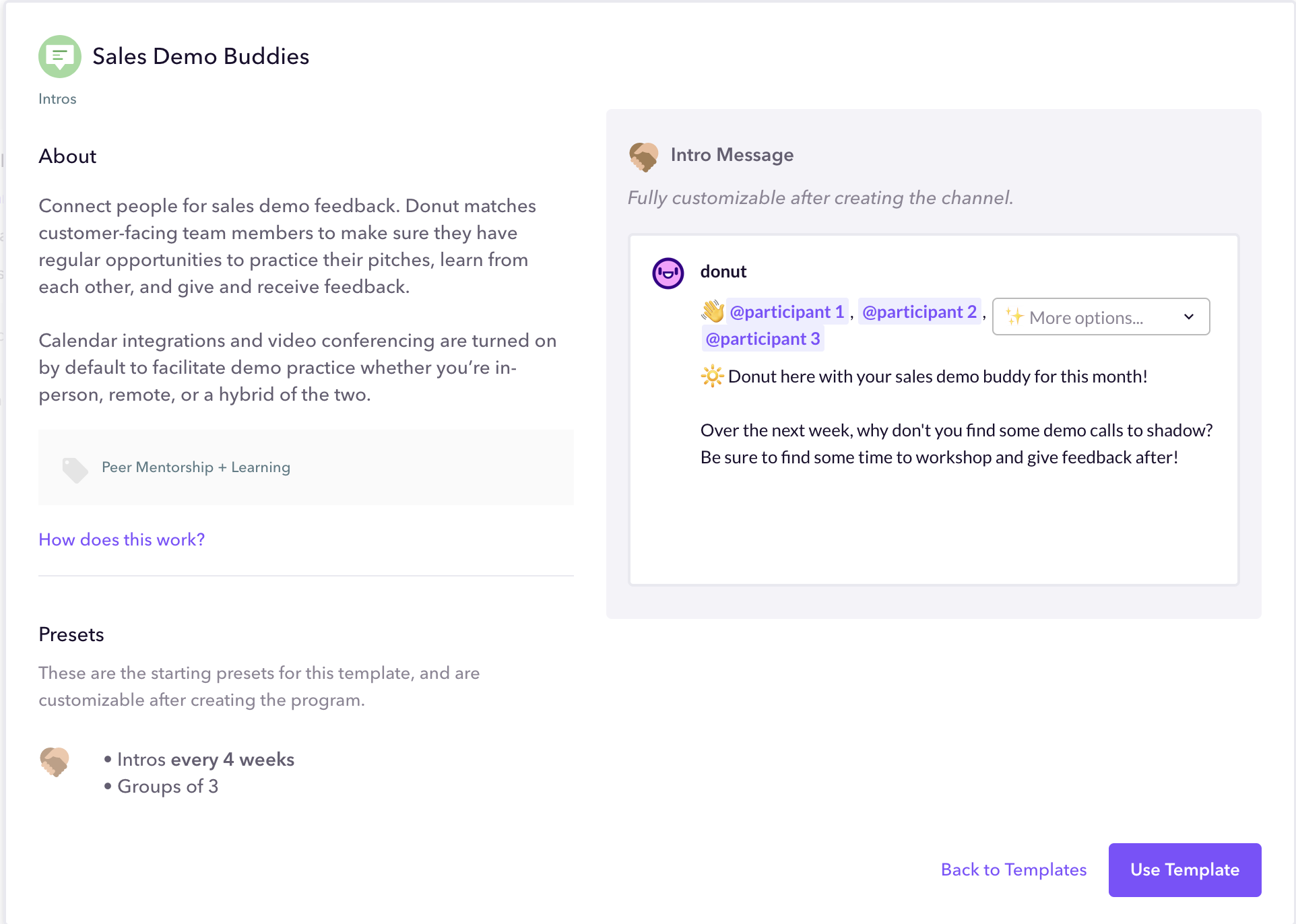The height and width of the screenshot is (924, 1296).
Task: Click the donut sender name
Action: click(723, 271)
